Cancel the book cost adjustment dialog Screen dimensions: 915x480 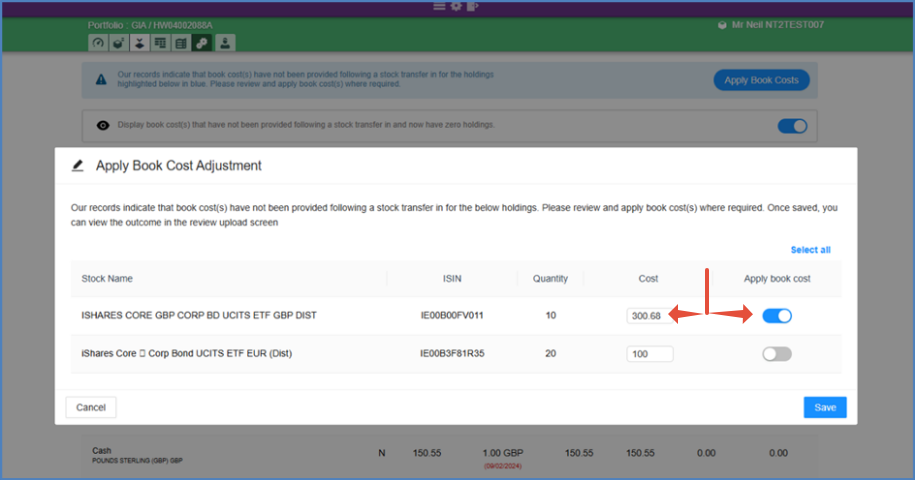91,407
